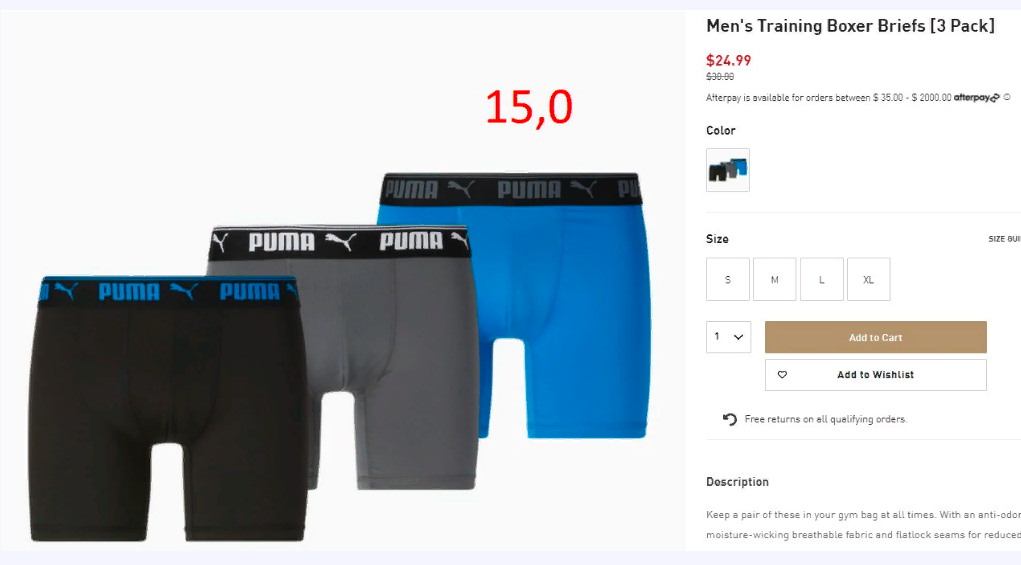This screenshot has height=565, width=1021.
Task: Select the black/gray/blue color swatch
Action: [x=728, y=170]
